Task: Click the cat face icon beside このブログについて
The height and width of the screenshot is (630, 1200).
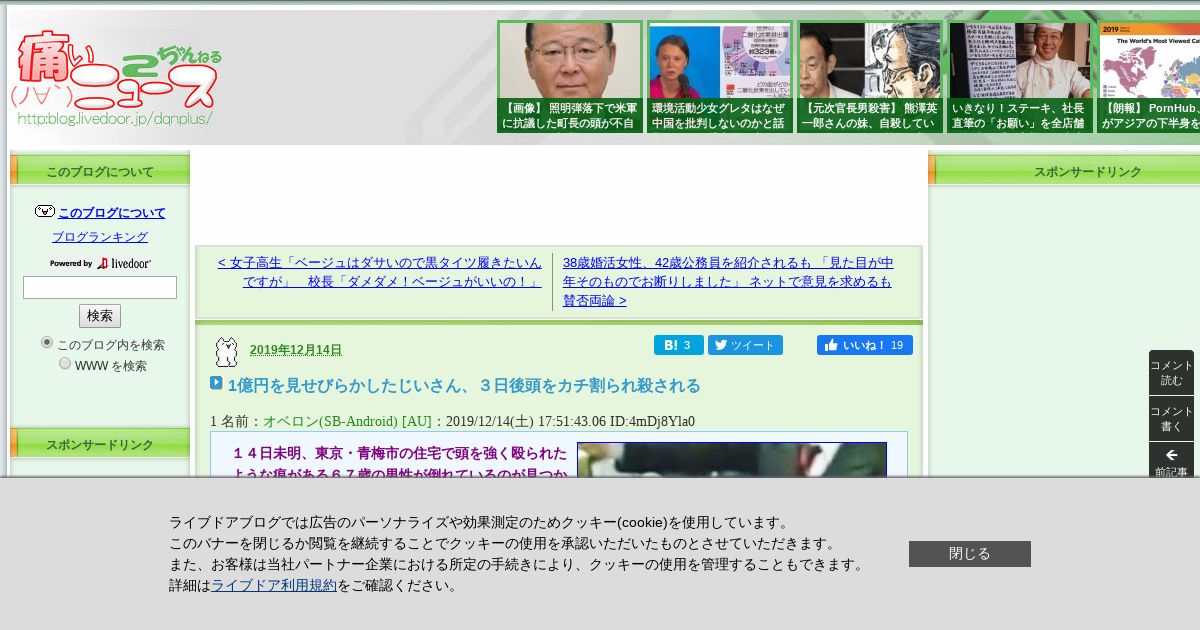Action: click(44, 212)
